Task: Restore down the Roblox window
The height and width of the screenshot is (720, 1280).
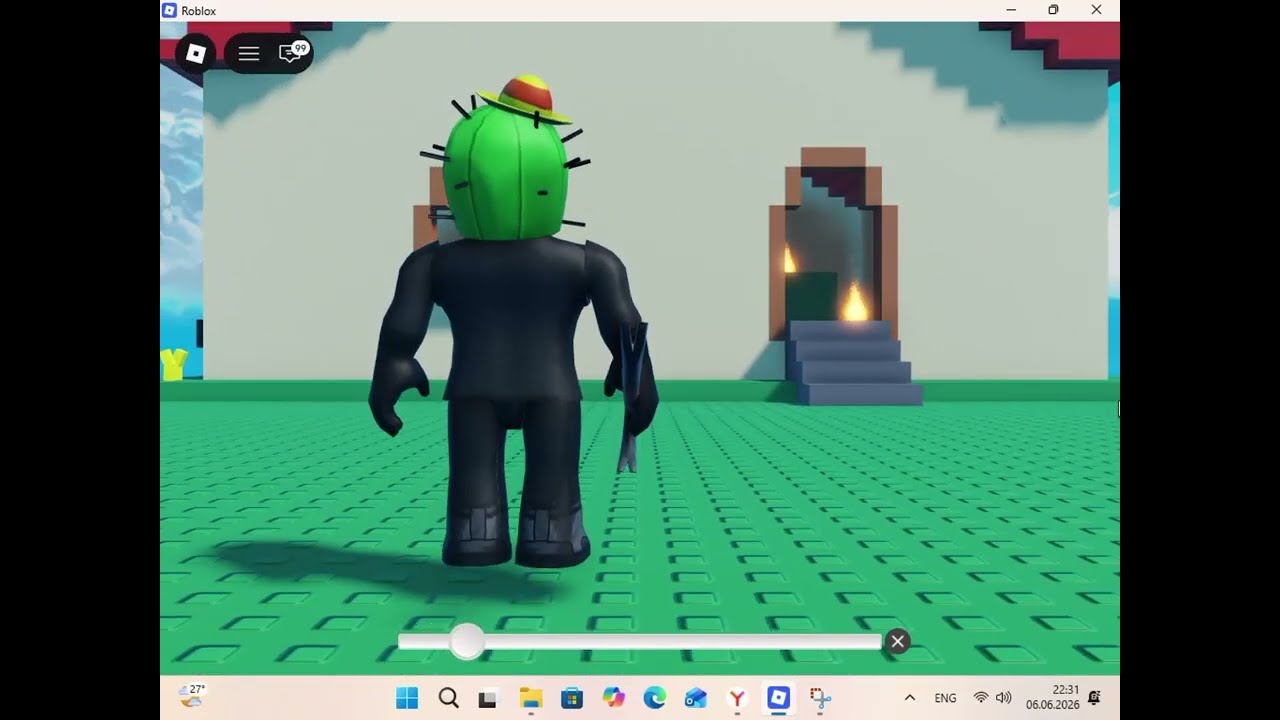Action: (x=1053, y=10)
